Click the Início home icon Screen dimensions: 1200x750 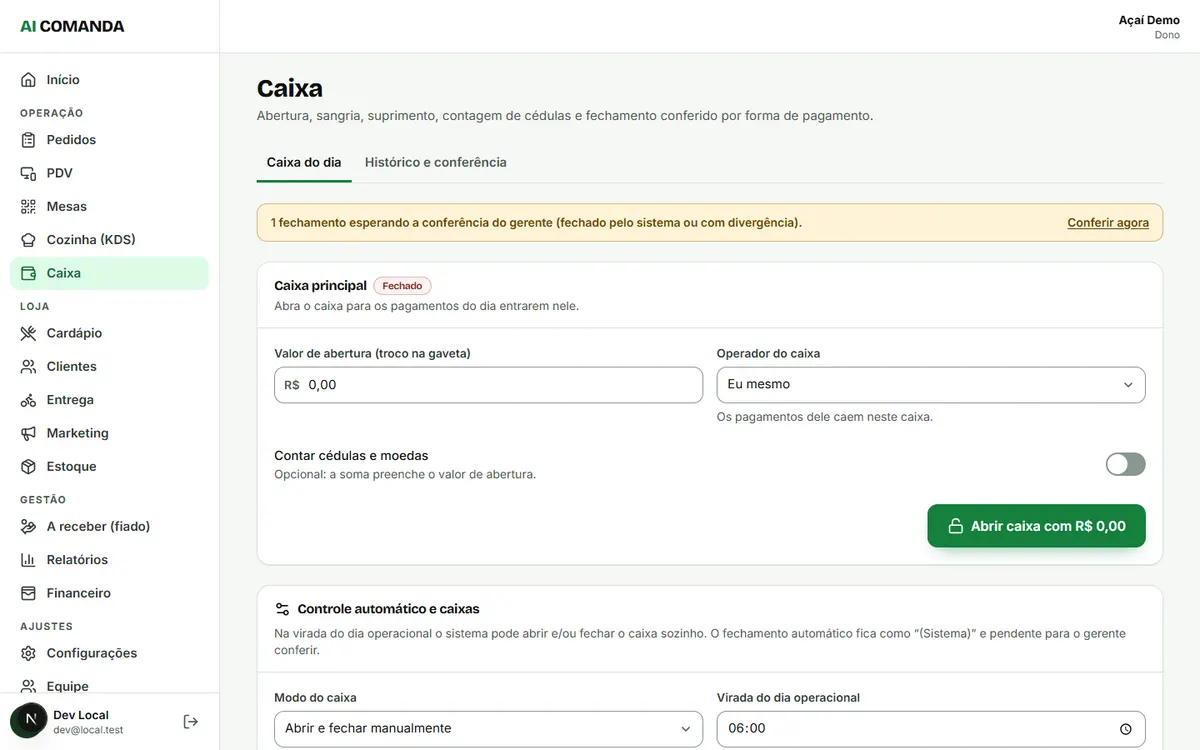(28, 80)
